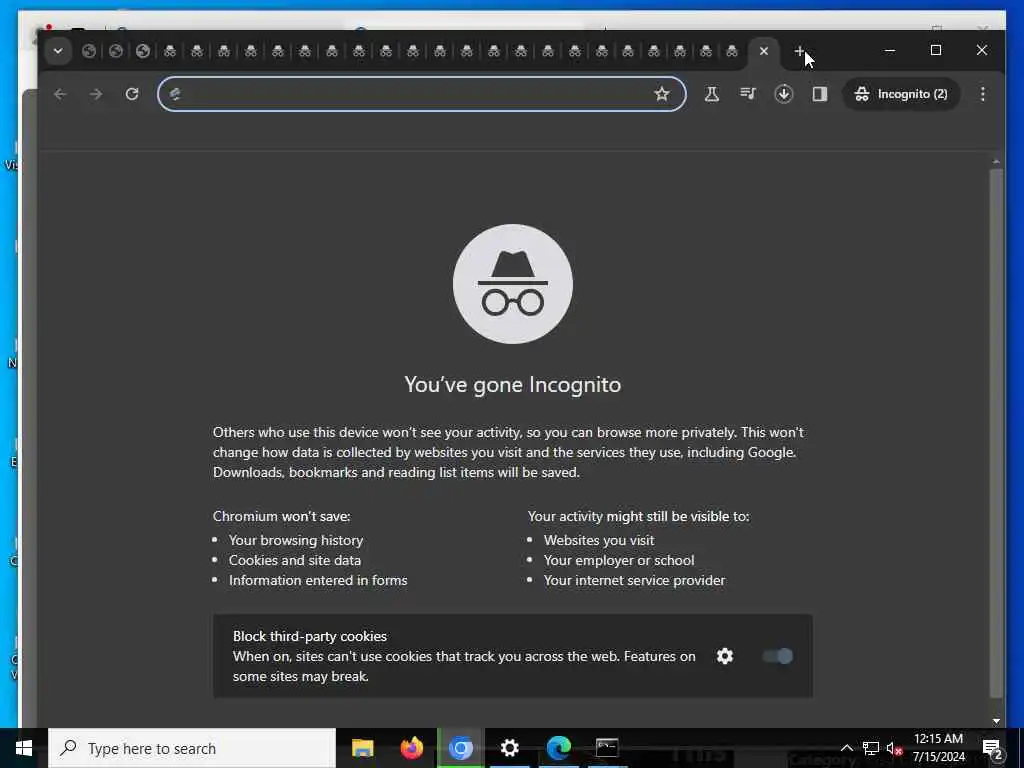Viewport: 1024px width, 768px height.
Task: Select the second globe tab
Action: (116, 51)
